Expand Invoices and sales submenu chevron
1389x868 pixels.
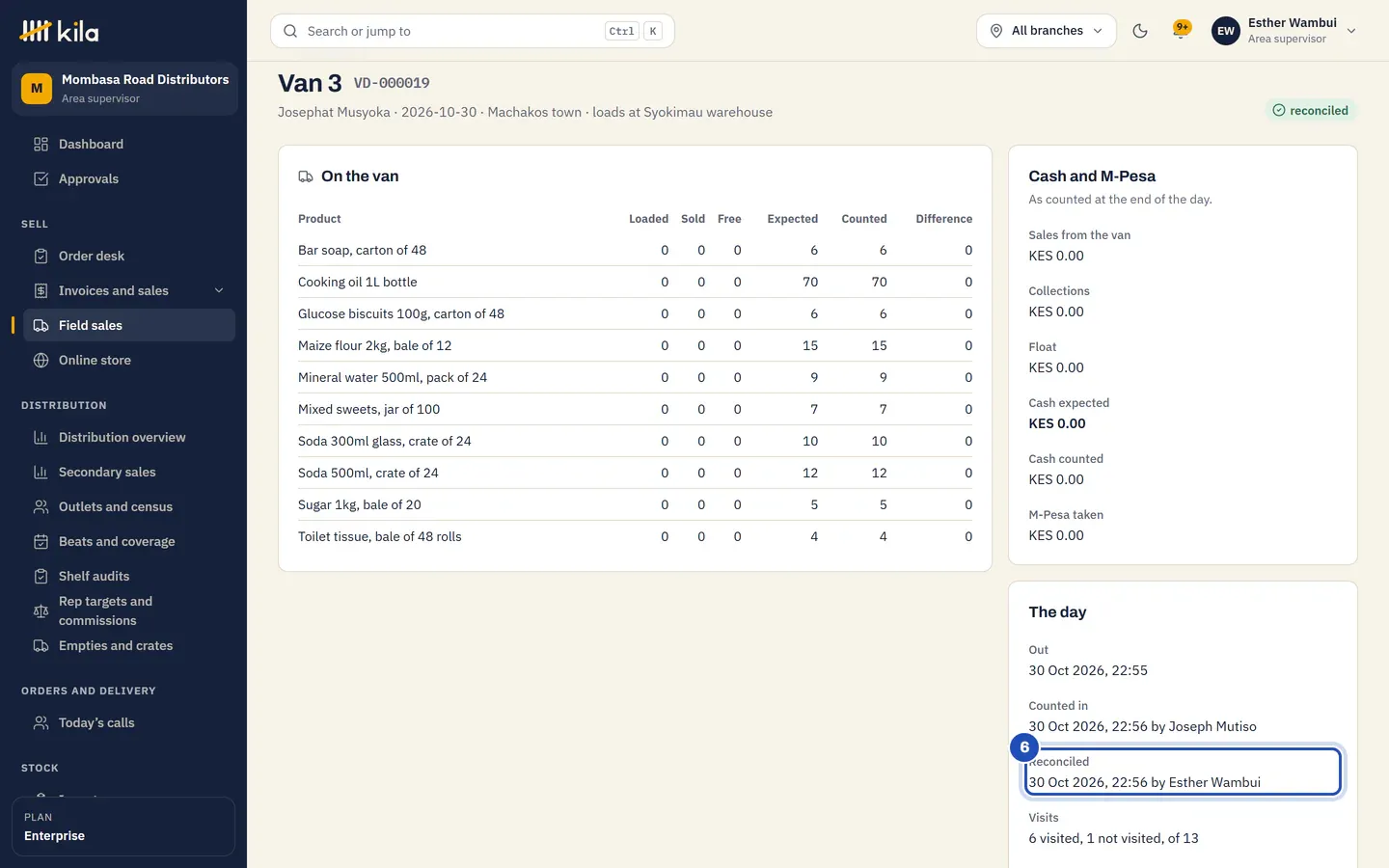pos(219,291)
